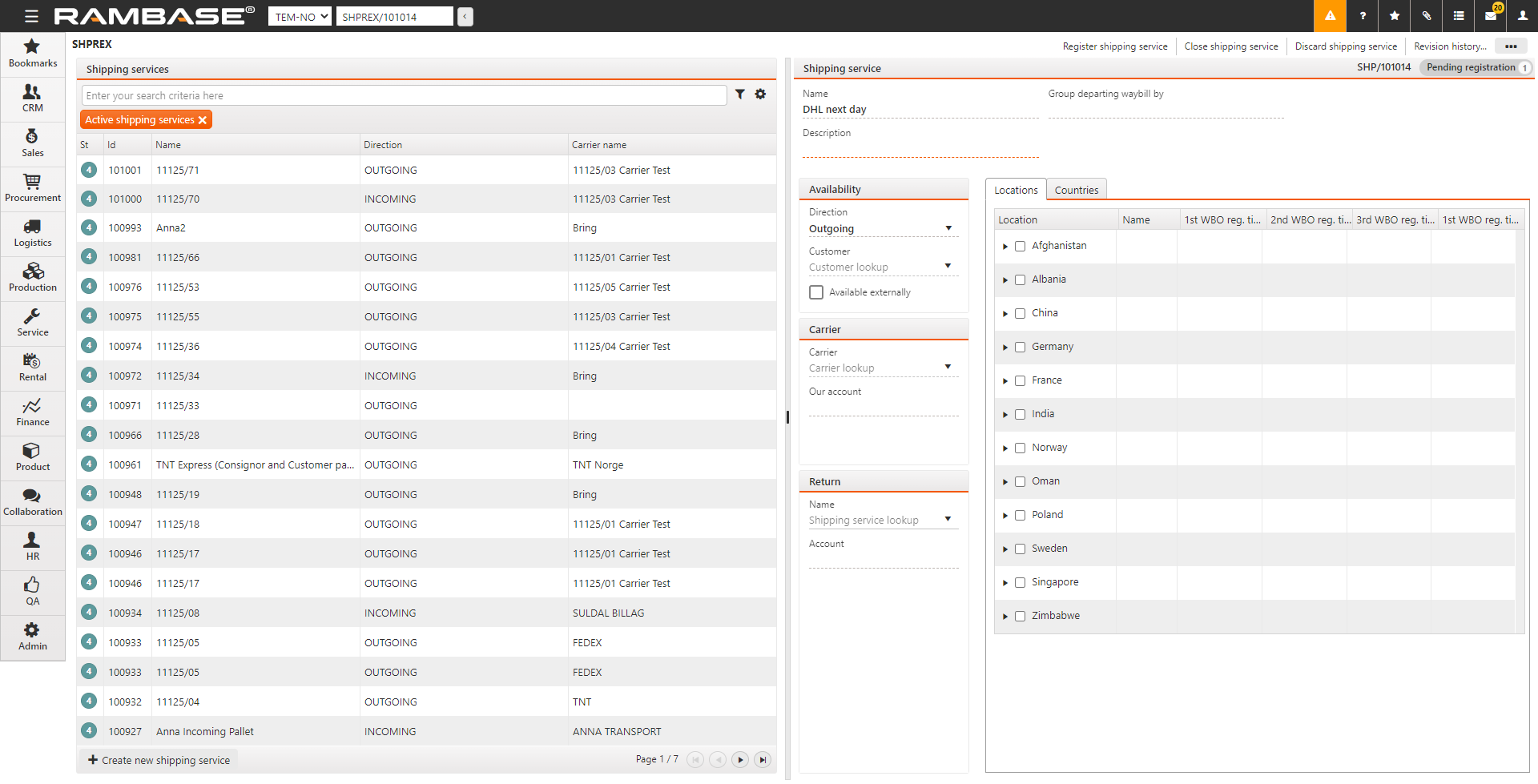Open search settings gear icon
The height and width of the screenshot is (784, 1538).
pos(760,94)
